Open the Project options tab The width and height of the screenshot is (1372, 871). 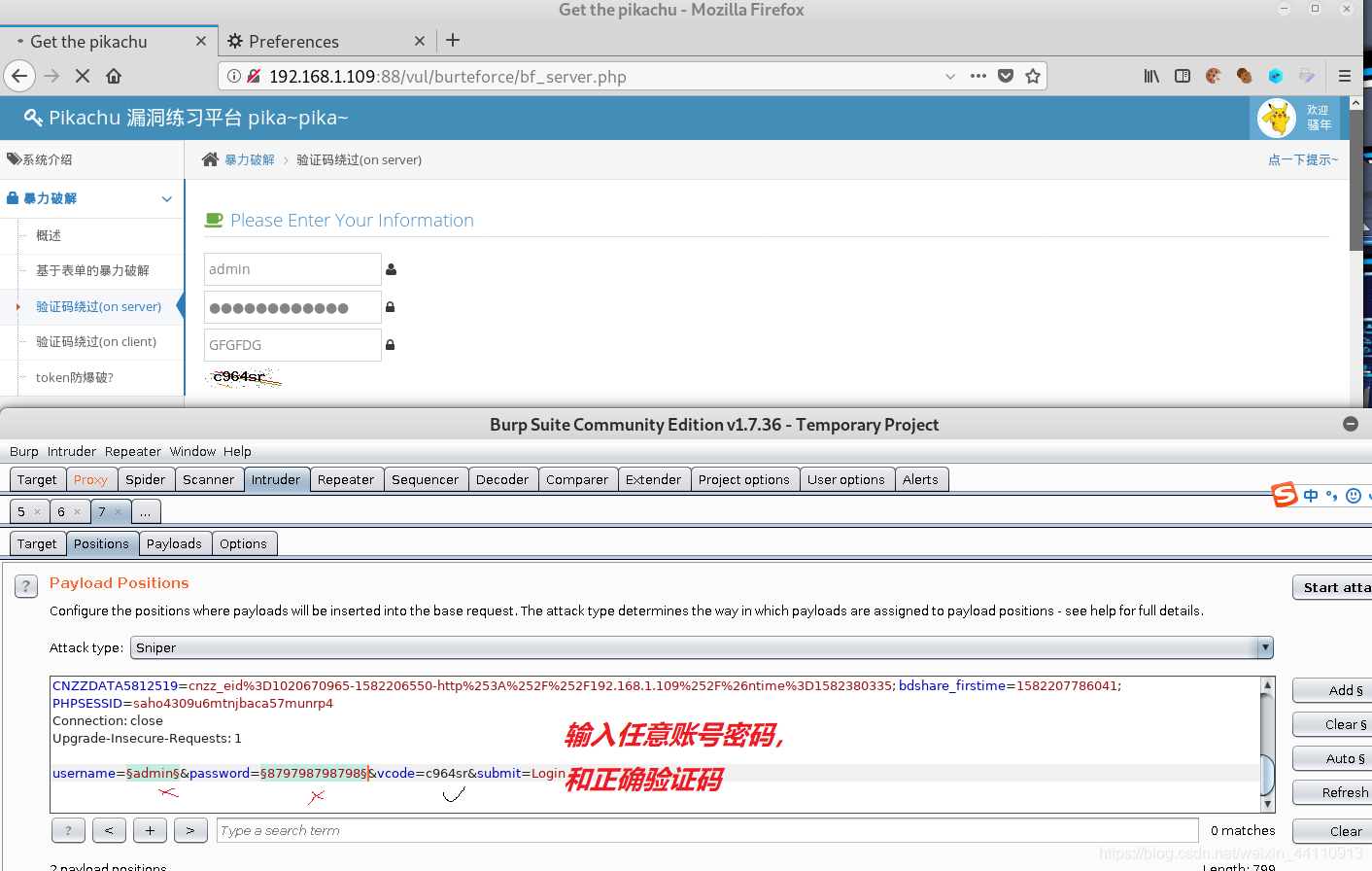[x=744, y=479]
